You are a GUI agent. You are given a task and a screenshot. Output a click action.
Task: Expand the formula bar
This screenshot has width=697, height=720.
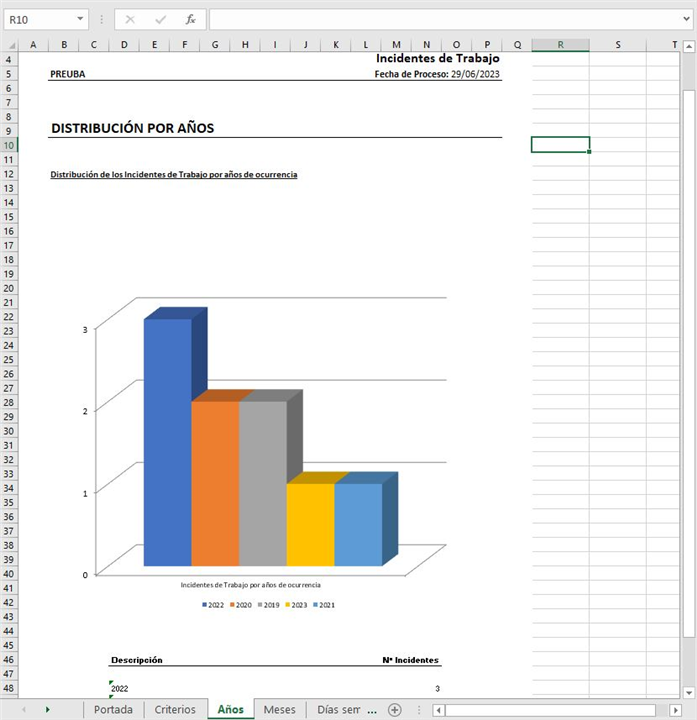tap(685, 19)
